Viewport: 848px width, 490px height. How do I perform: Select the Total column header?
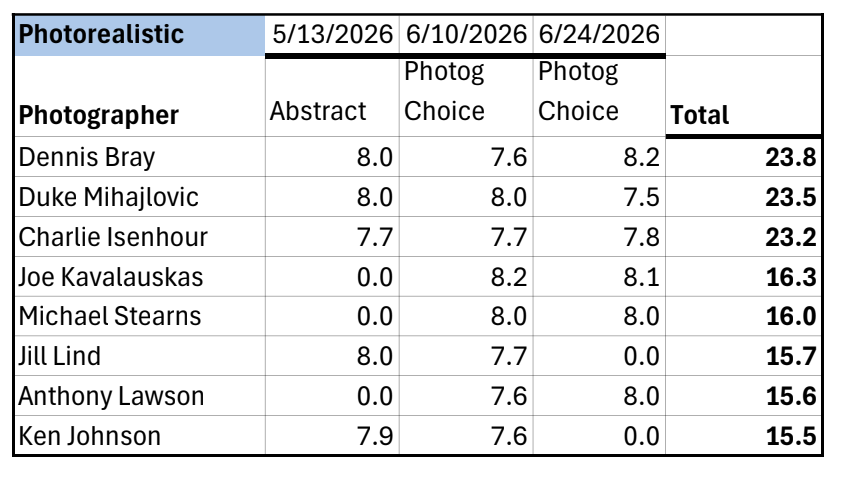(744, 96)
